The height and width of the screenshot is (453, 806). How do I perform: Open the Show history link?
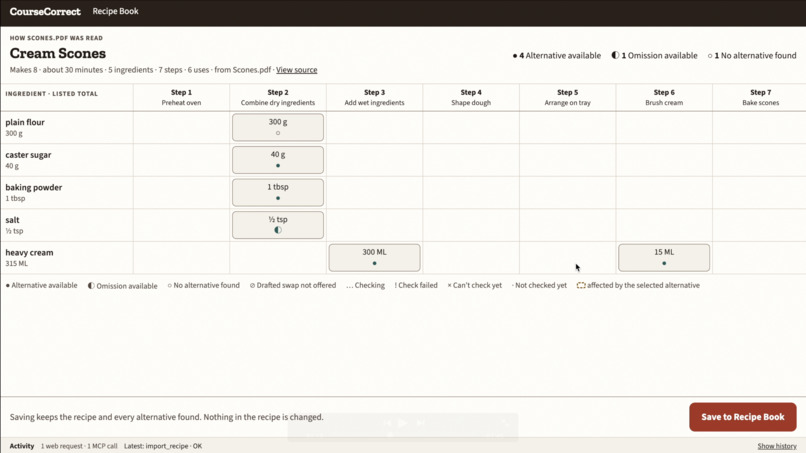point(777,446)
